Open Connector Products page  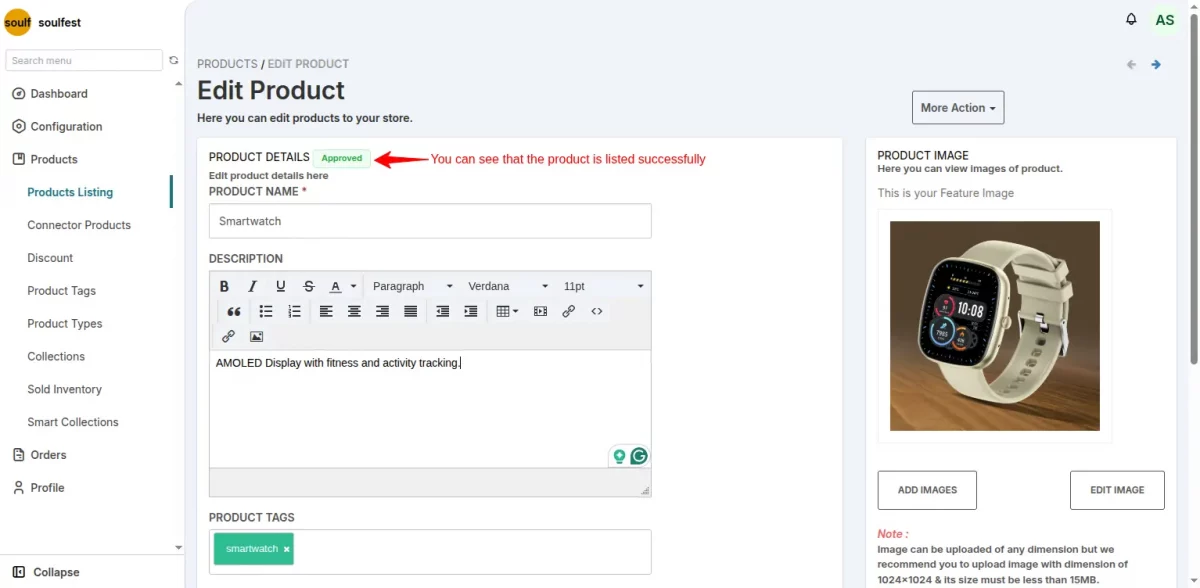coord(79,225)
